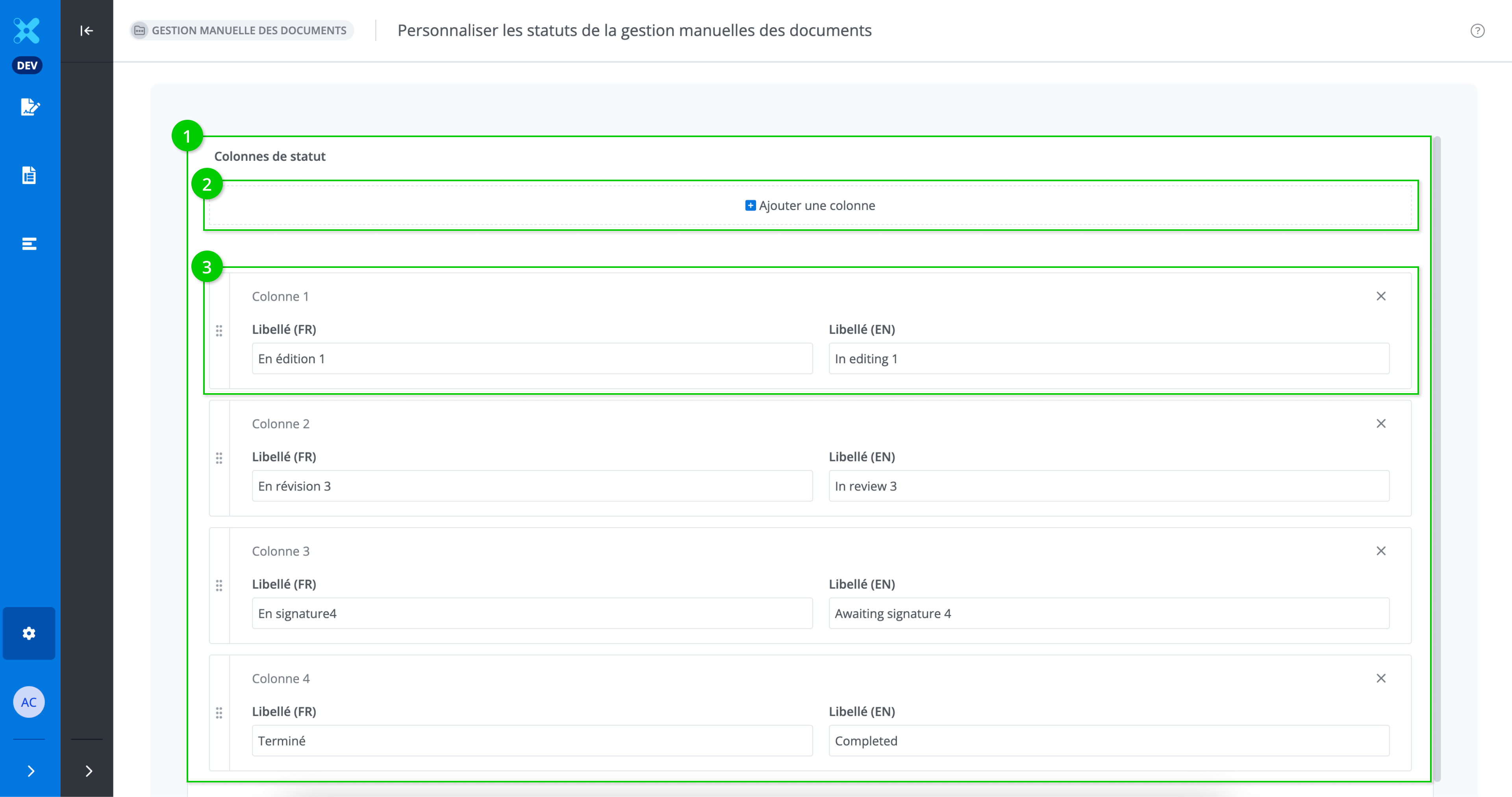This screenshot has width=1512, height=797.
Task: Focus the 'Completed' English label field
Action: click(x=1108, y=741)
